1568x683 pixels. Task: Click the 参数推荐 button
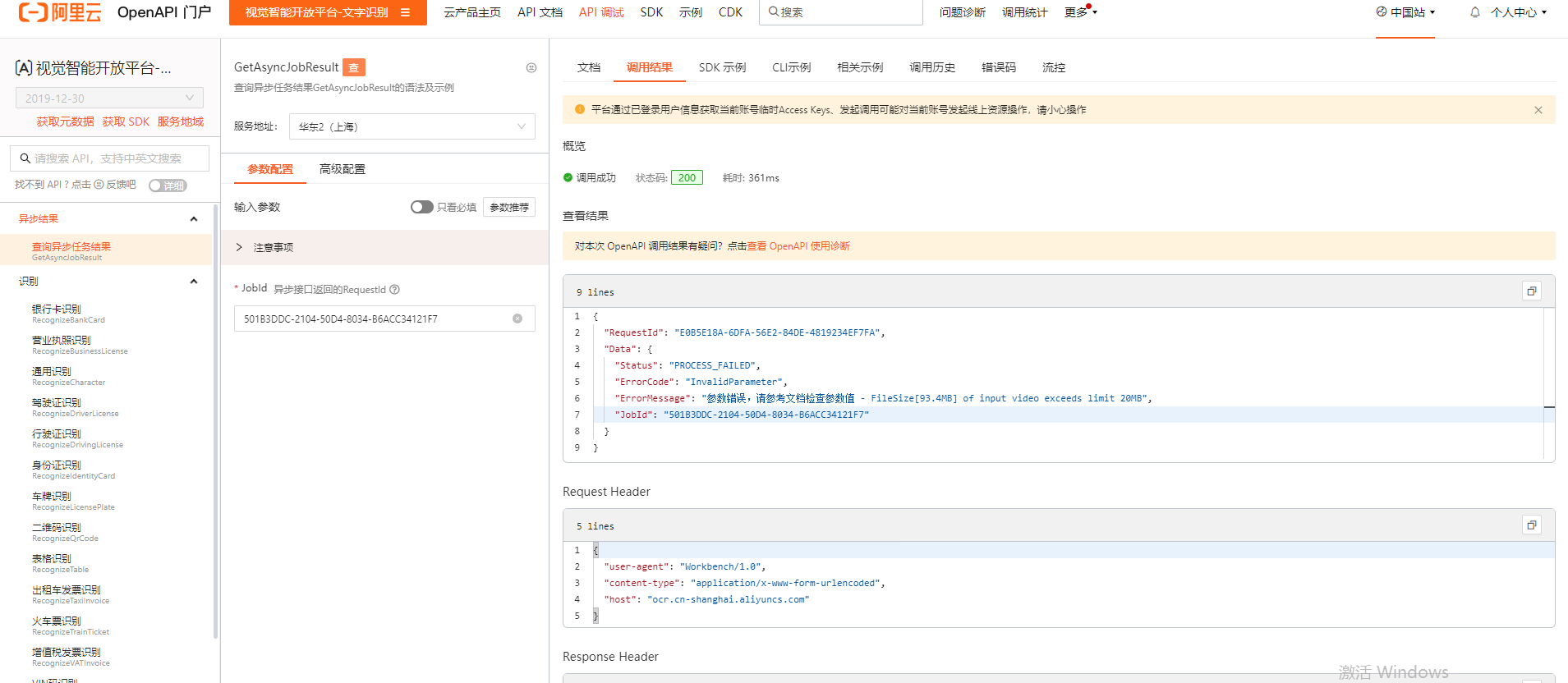[x=509, y=207]
